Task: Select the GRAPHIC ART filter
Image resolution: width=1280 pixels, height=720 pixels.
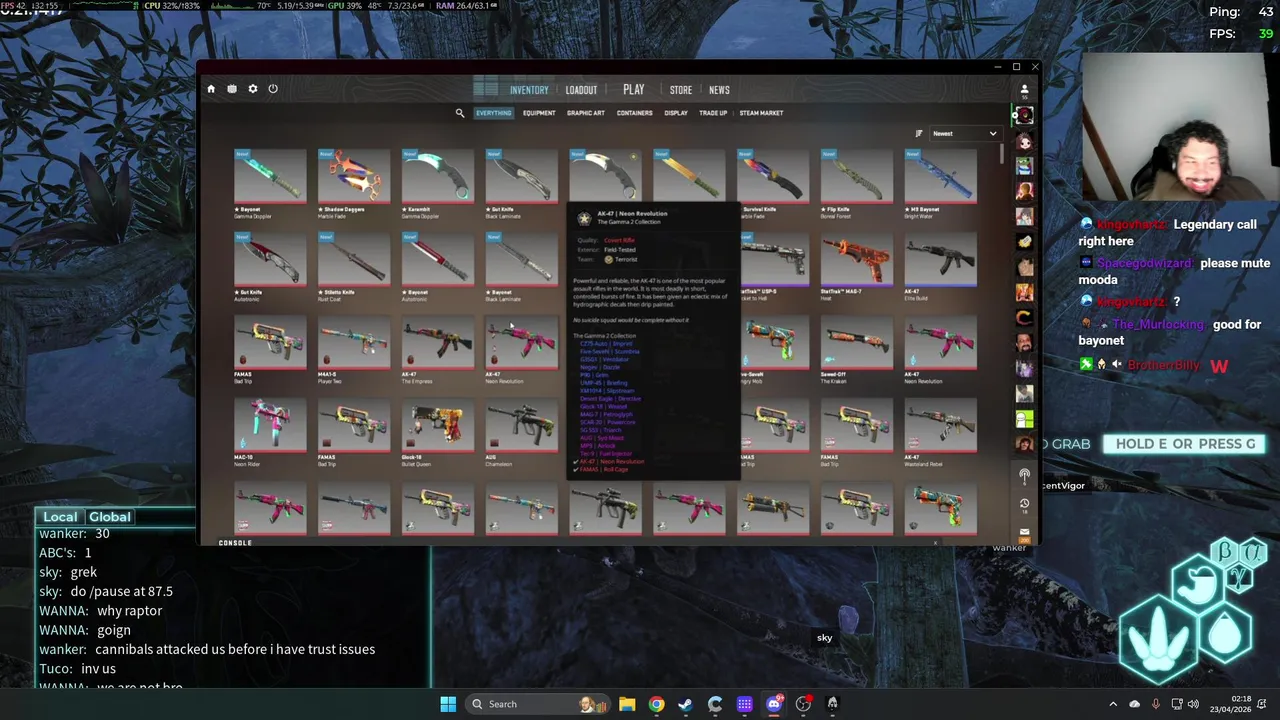Action: [x=586, y=113]
